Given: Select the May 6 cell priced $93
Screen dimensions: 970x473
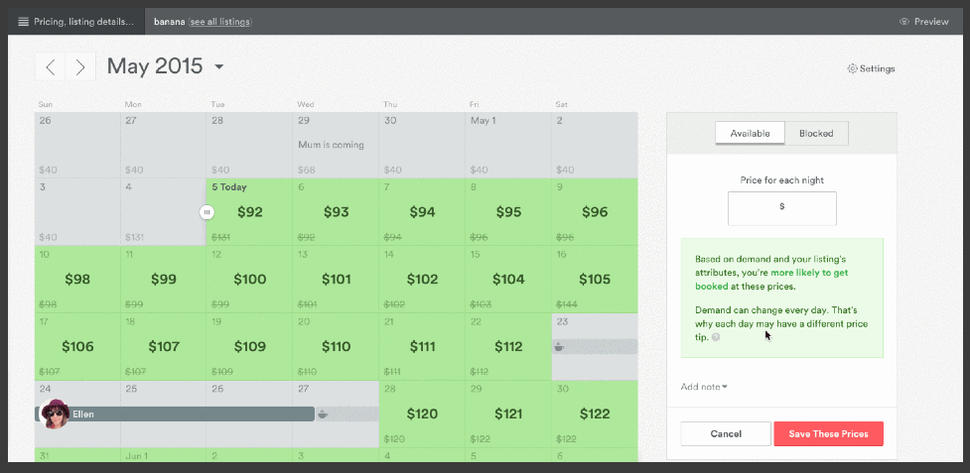Looking at the screenshot, I should click(x=336, y=212).
